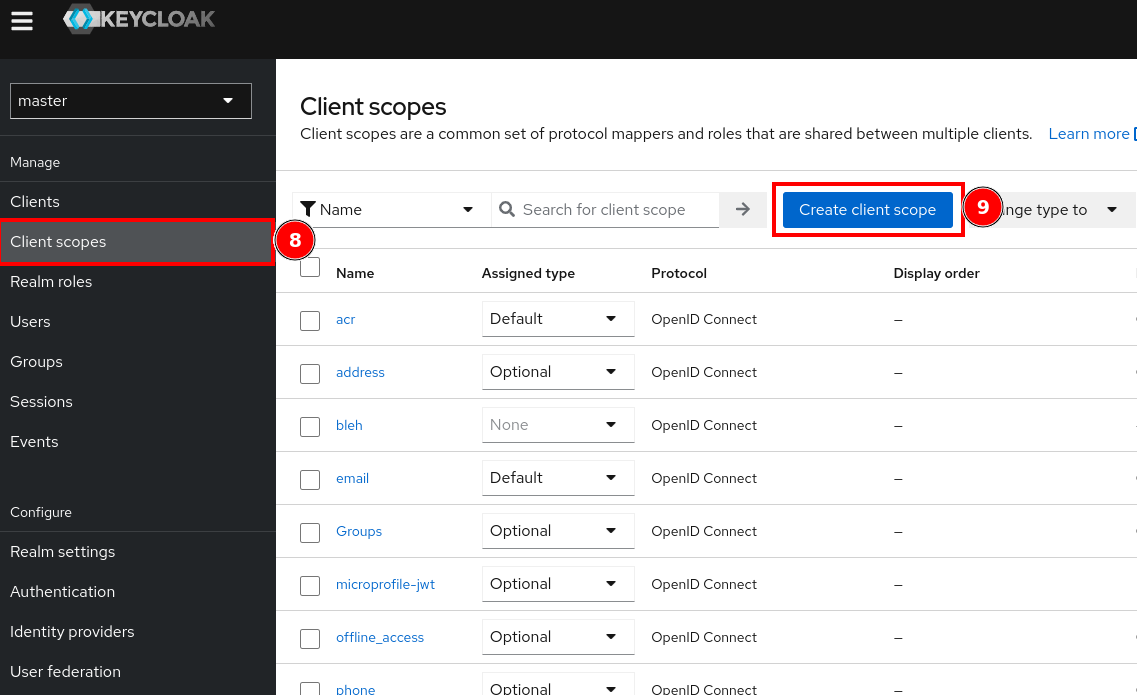Go to the Authentication section

(62, 591)
